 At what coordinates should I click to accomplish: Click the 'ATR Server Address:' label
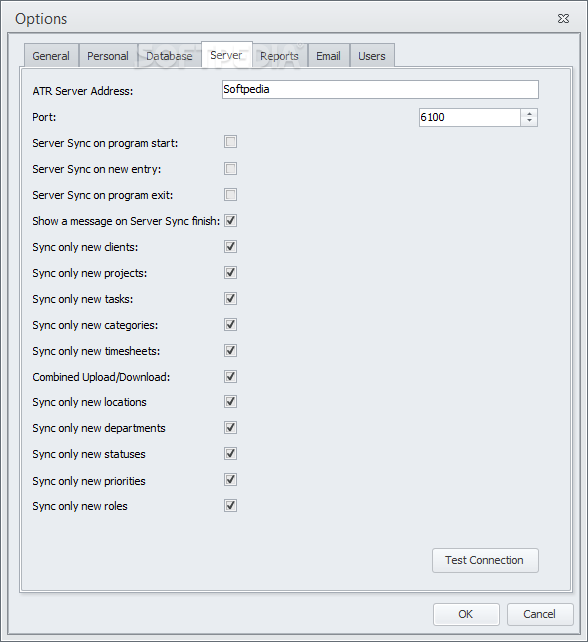(x=83, y=91)
